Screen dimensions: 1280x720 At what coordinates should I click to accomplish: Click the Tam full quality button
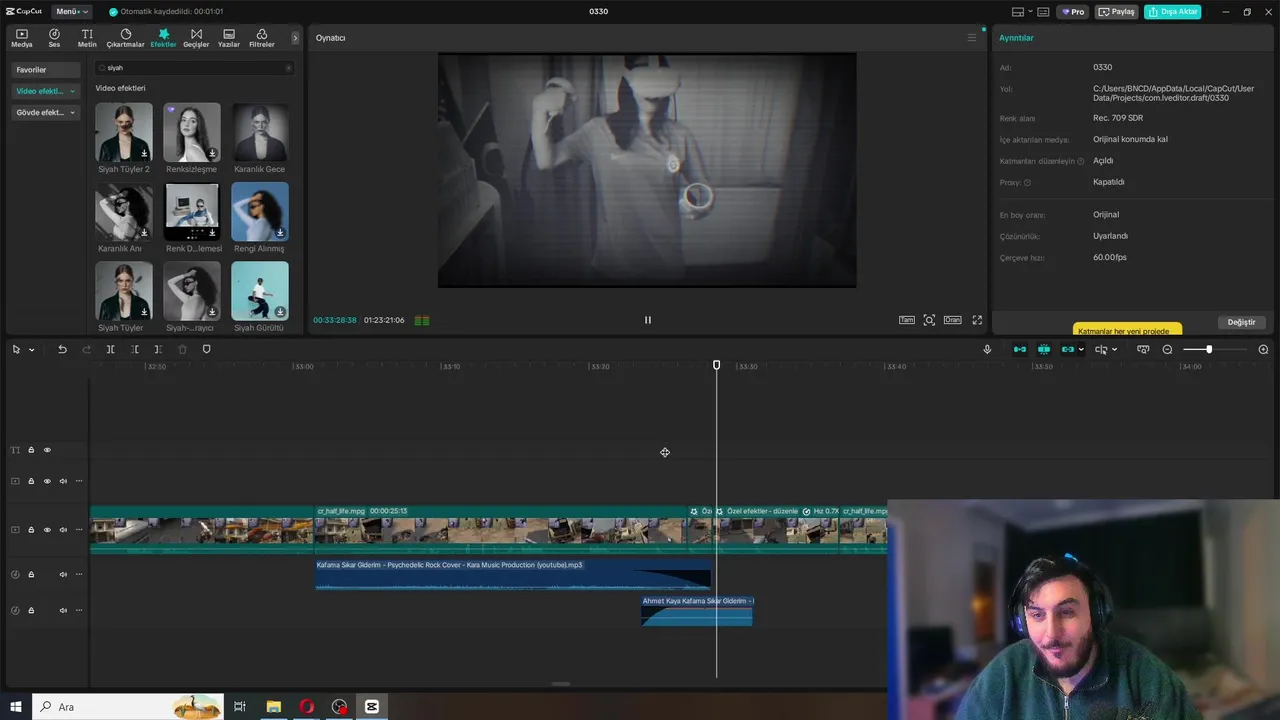pos(906,320)
